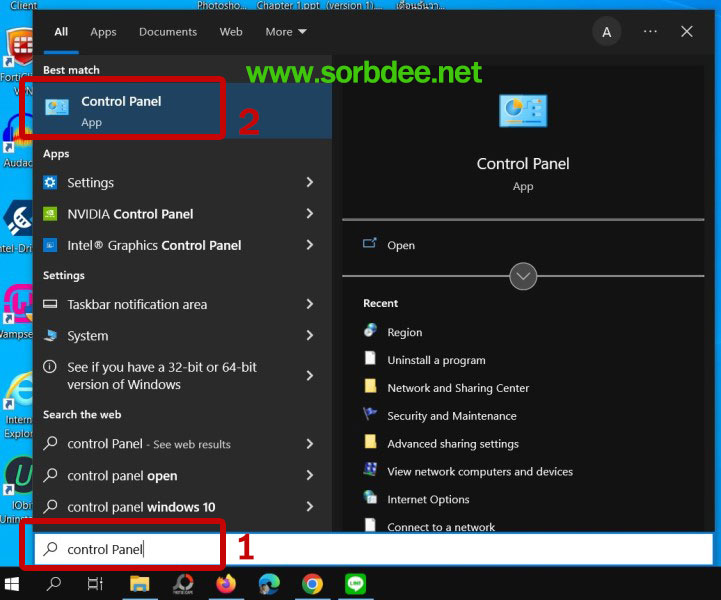Expand control panel open suggestion arrow
This screenshot has height=600, width=721.
[309, 475]
